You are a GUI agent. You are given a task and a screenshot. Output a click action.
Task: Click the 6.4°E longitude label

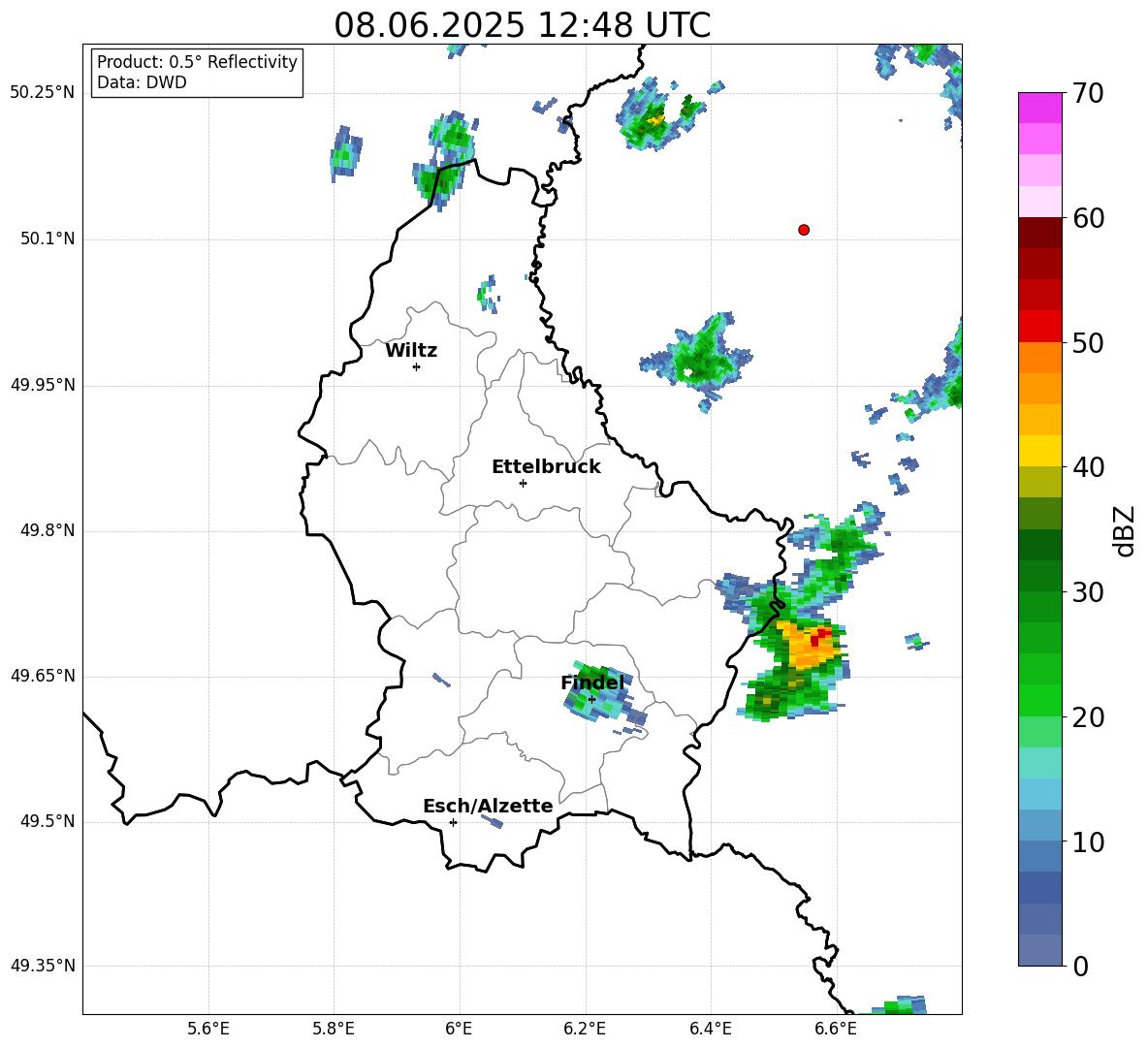pyautogui.click(x=710, y=1029)
